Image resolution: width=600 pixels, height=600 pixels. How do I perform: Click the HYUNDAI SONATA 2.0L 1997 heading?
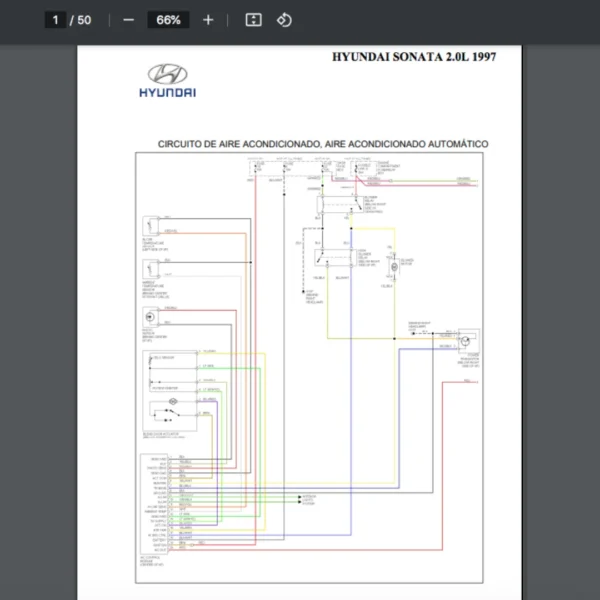[413, 57]
